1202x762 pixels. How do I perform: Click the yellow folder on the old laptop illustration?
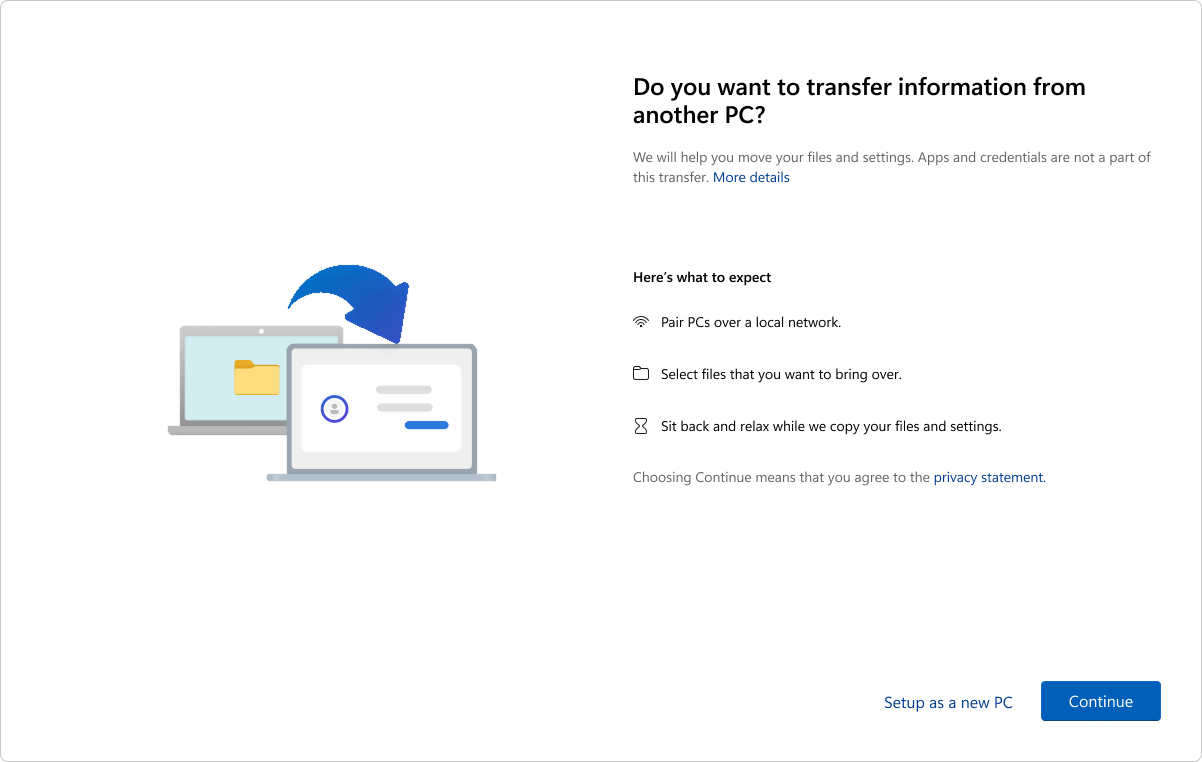pyautogui.click(x=257, y=378)
